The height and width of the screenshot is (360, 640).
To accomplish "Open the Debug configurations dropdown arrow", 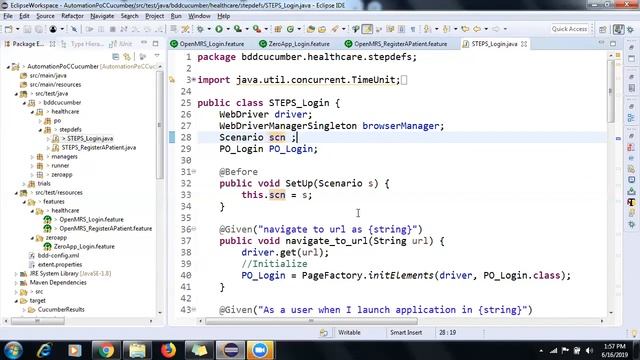I will pyautogui.click(x=209, y=29).
